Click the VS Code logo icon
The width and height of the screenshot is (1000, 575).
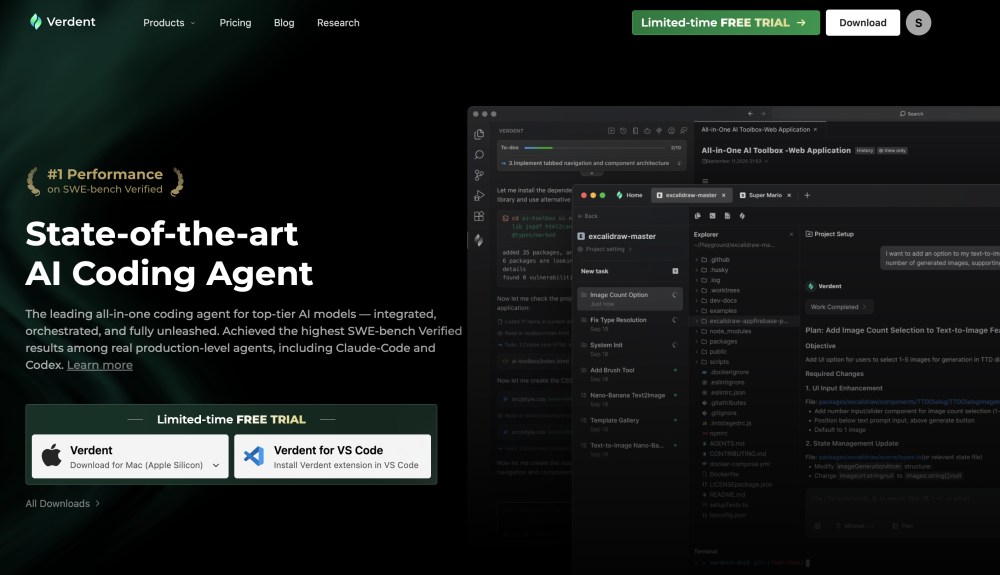(254, 457)
